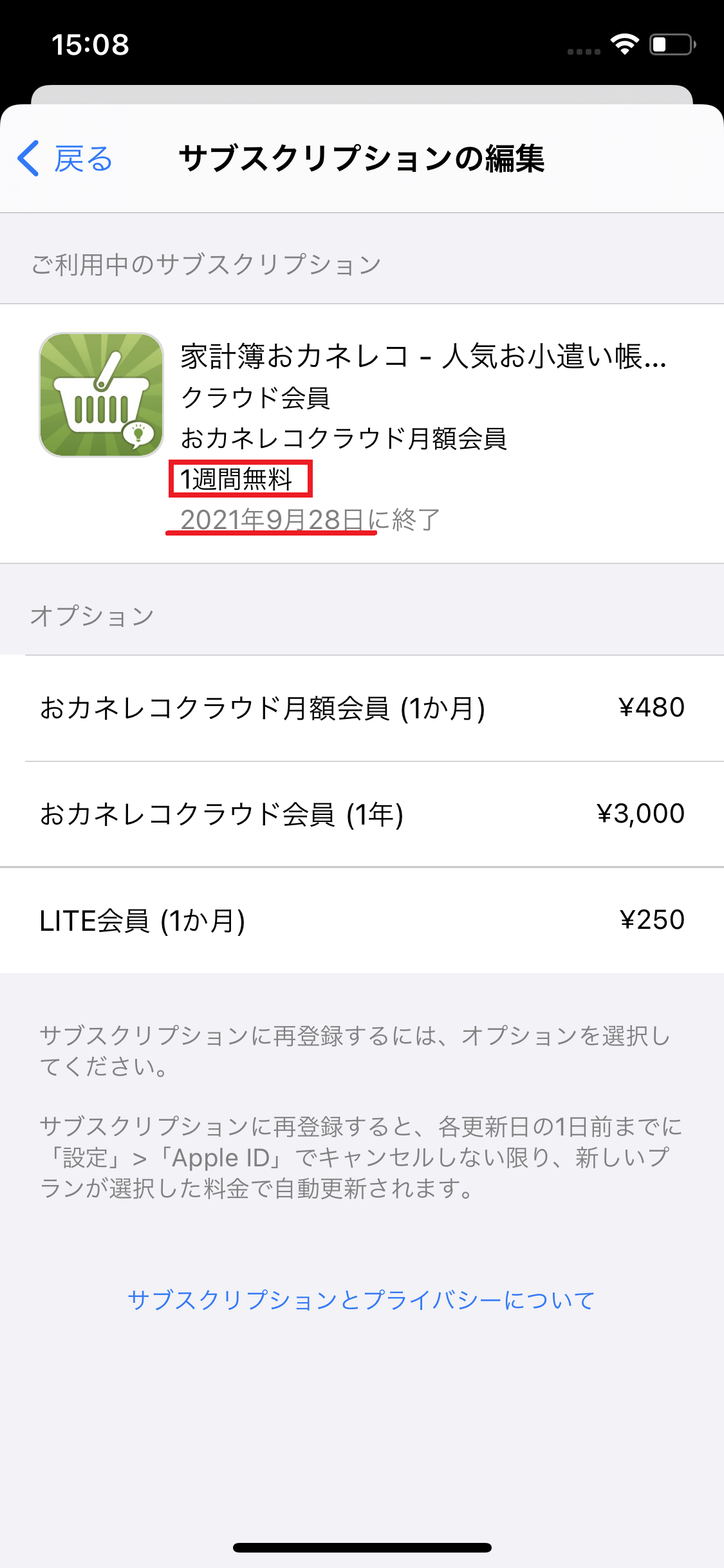Viewport: 724px width, 1568px height.
Task: Select おカネレコクラウド会員 (1年) option
Action: click(222, 814)
